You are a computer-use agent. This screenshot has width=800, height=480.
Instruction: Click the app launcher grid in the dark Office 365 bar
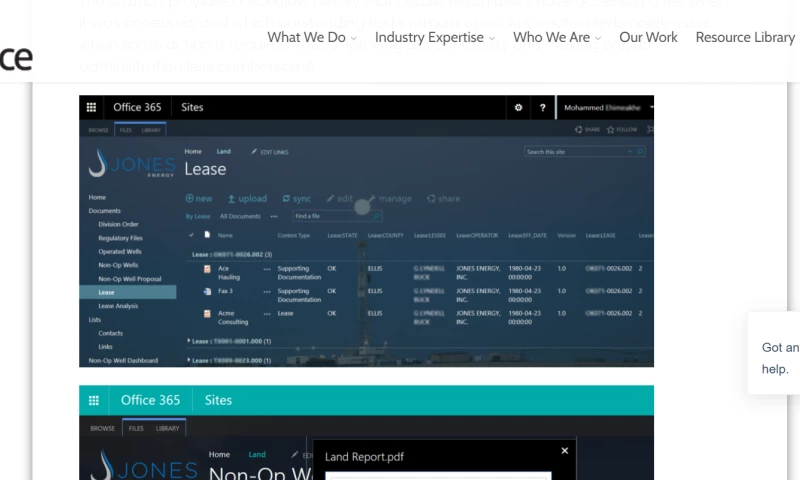coord(91,107)
